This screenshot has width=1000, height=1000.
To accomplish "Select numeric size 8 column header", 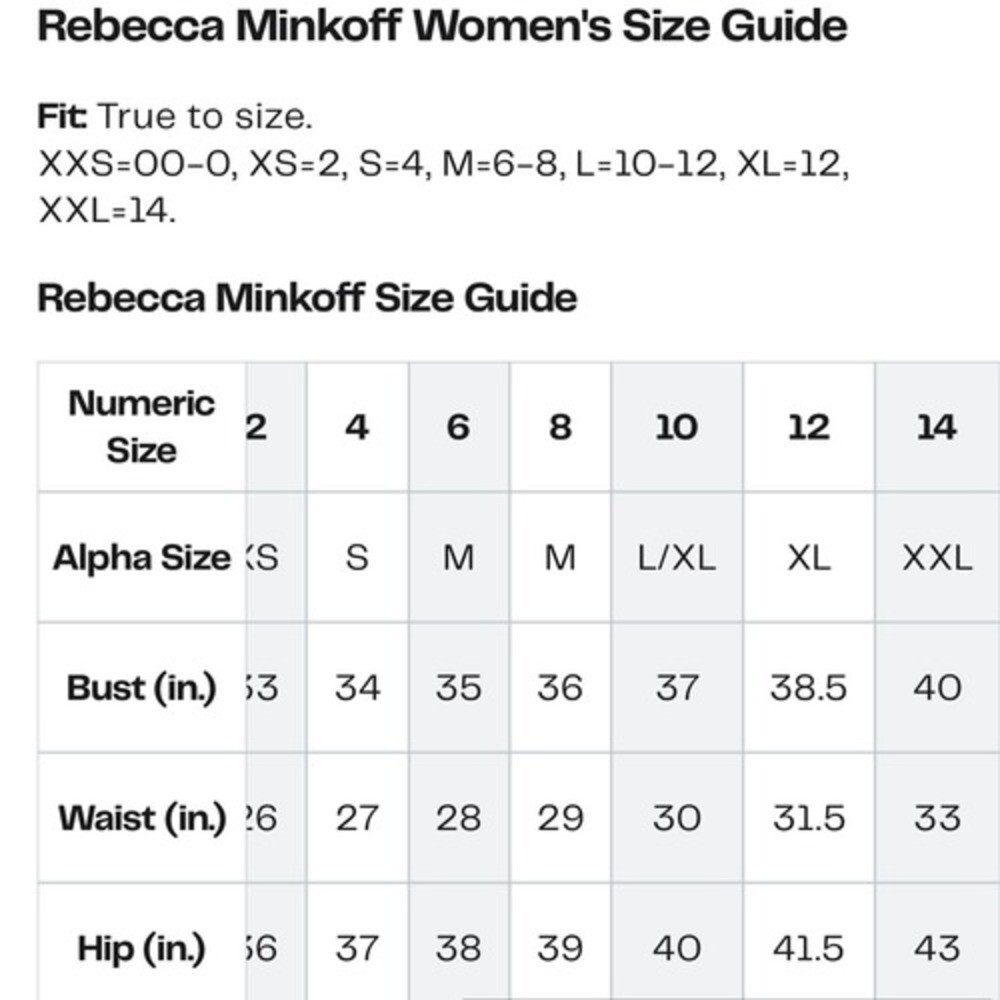I will tap(560, 427).
